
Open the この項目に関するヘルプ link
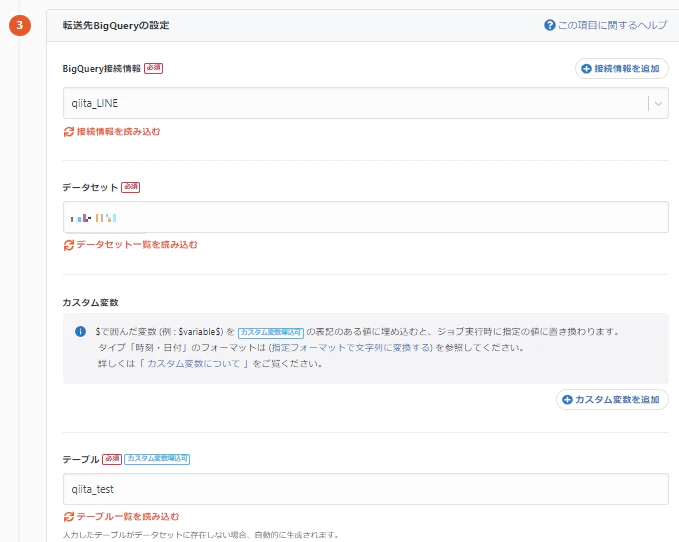612,25
